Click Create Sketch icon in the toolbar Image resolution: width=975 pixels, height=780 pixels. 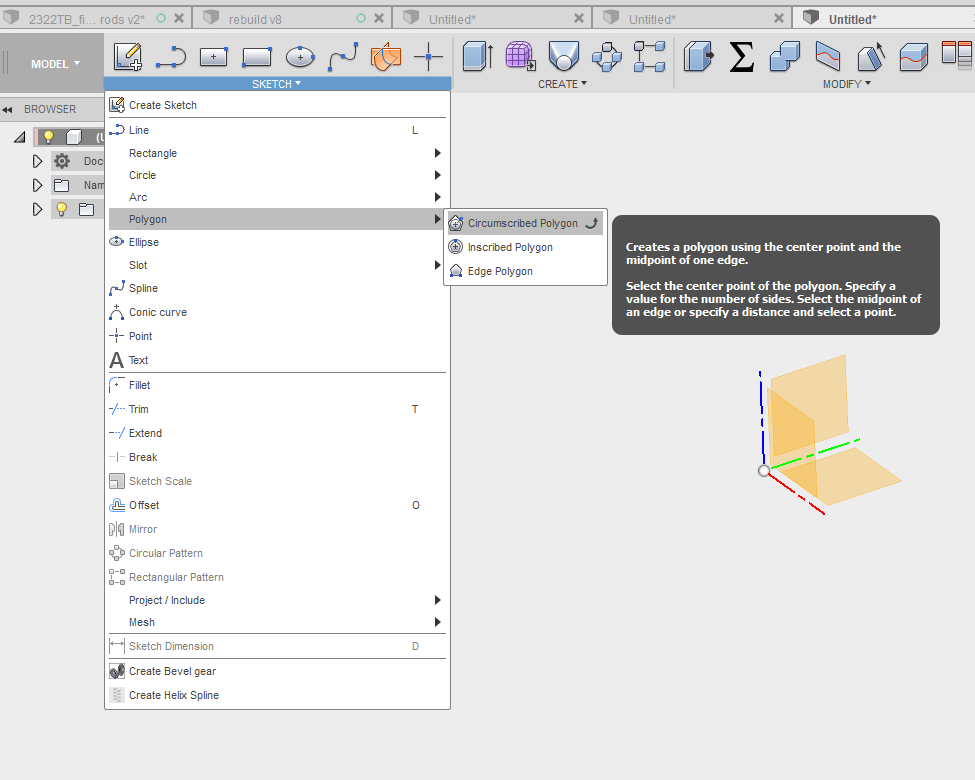(x=127, y=58)
